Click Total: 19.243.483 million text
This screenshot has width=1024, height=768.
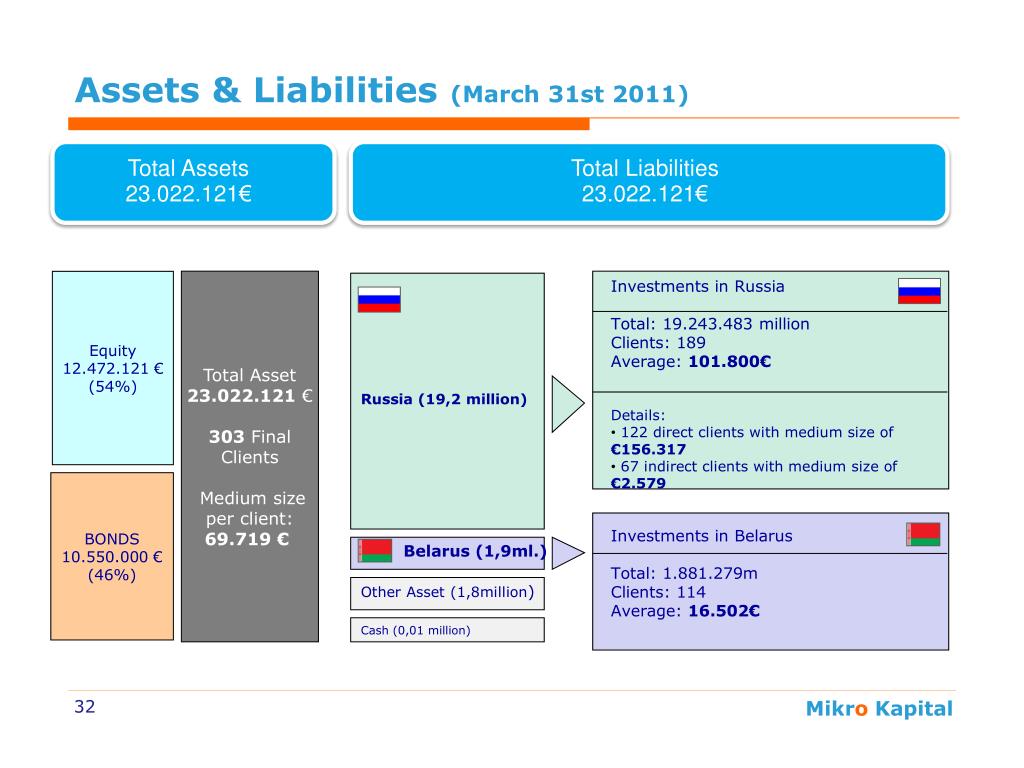(x=710, y=324)
